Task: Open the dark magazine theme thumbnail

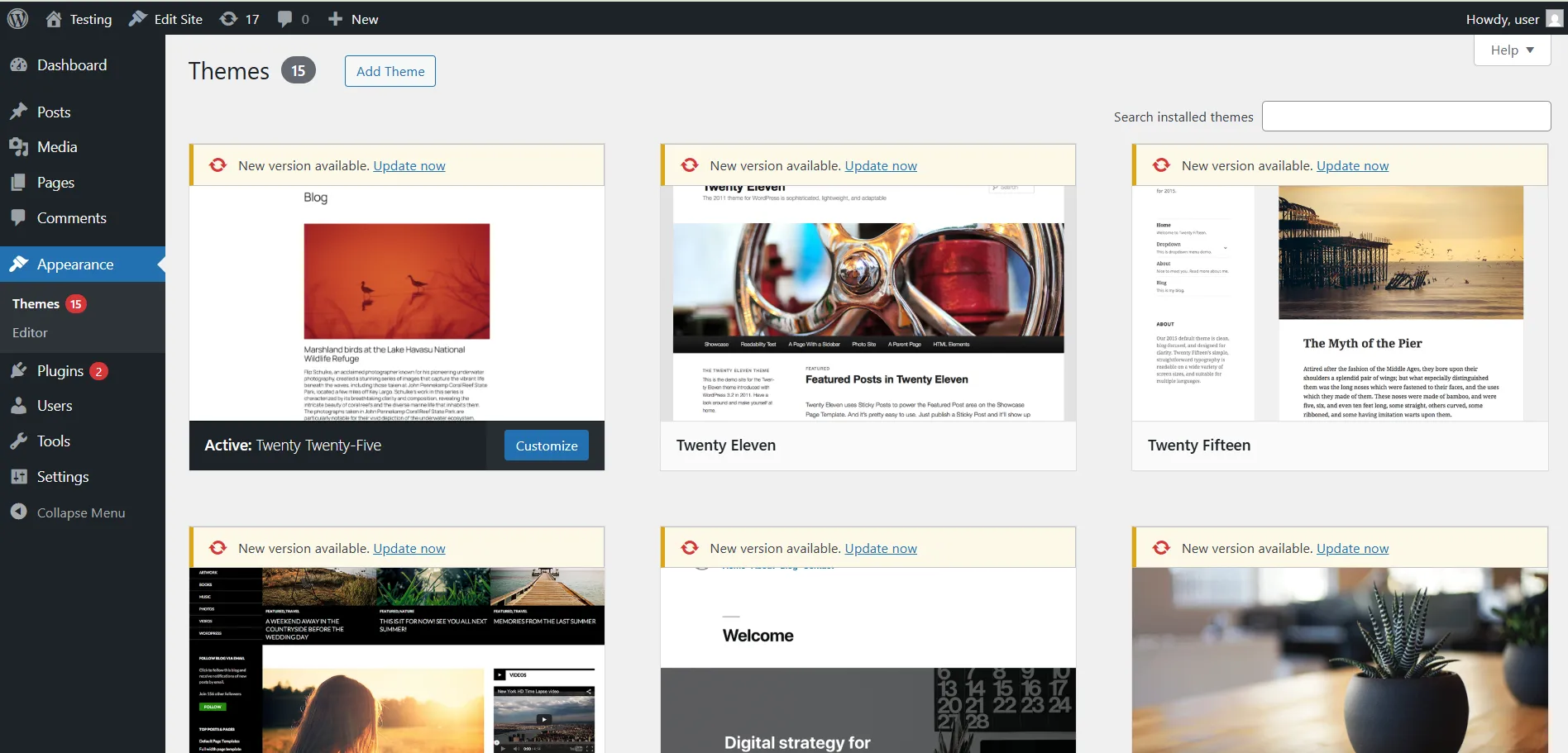Action: 397,660
